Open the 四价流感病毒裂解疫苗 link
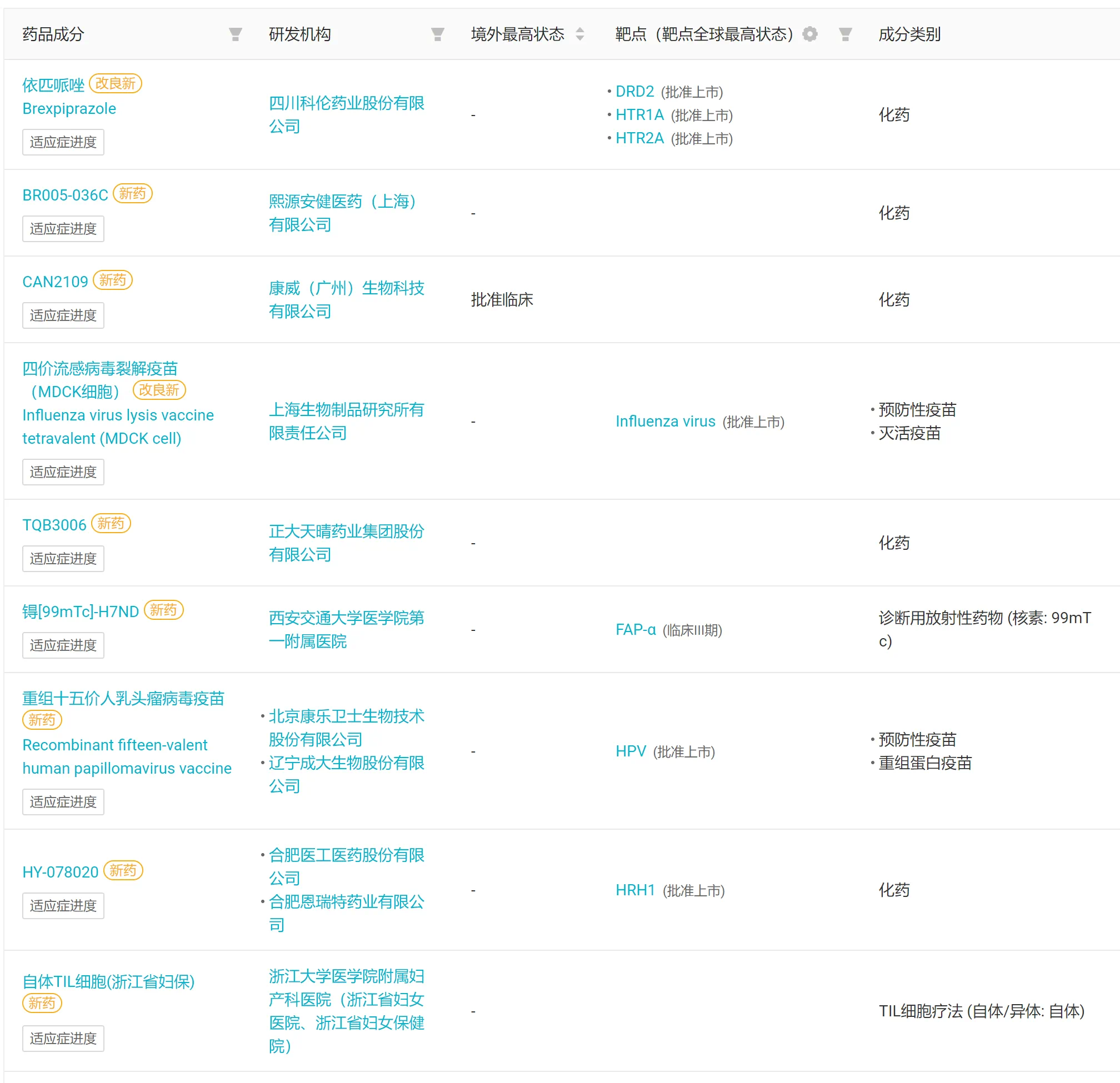This screenshot has width=1120, height=1083. coord(100,380)
